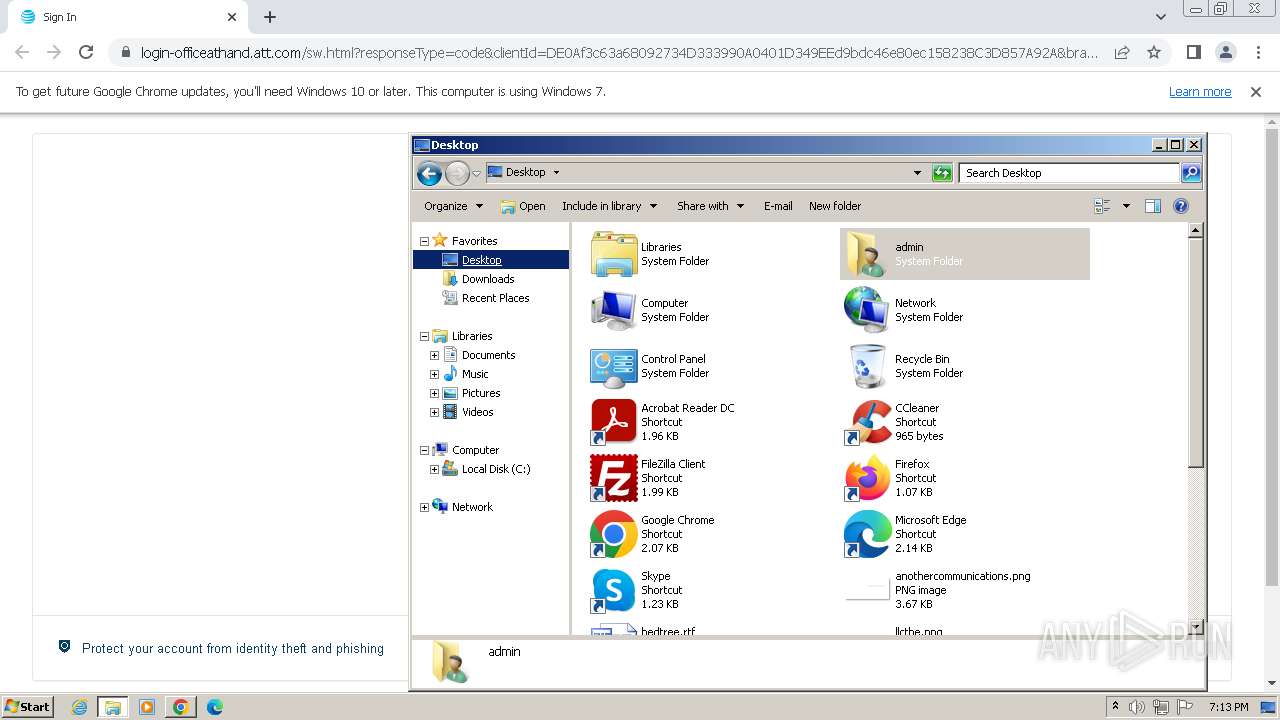Expand Local Disk (C:) node
The image size is (1280, 720).
[434, 469]
